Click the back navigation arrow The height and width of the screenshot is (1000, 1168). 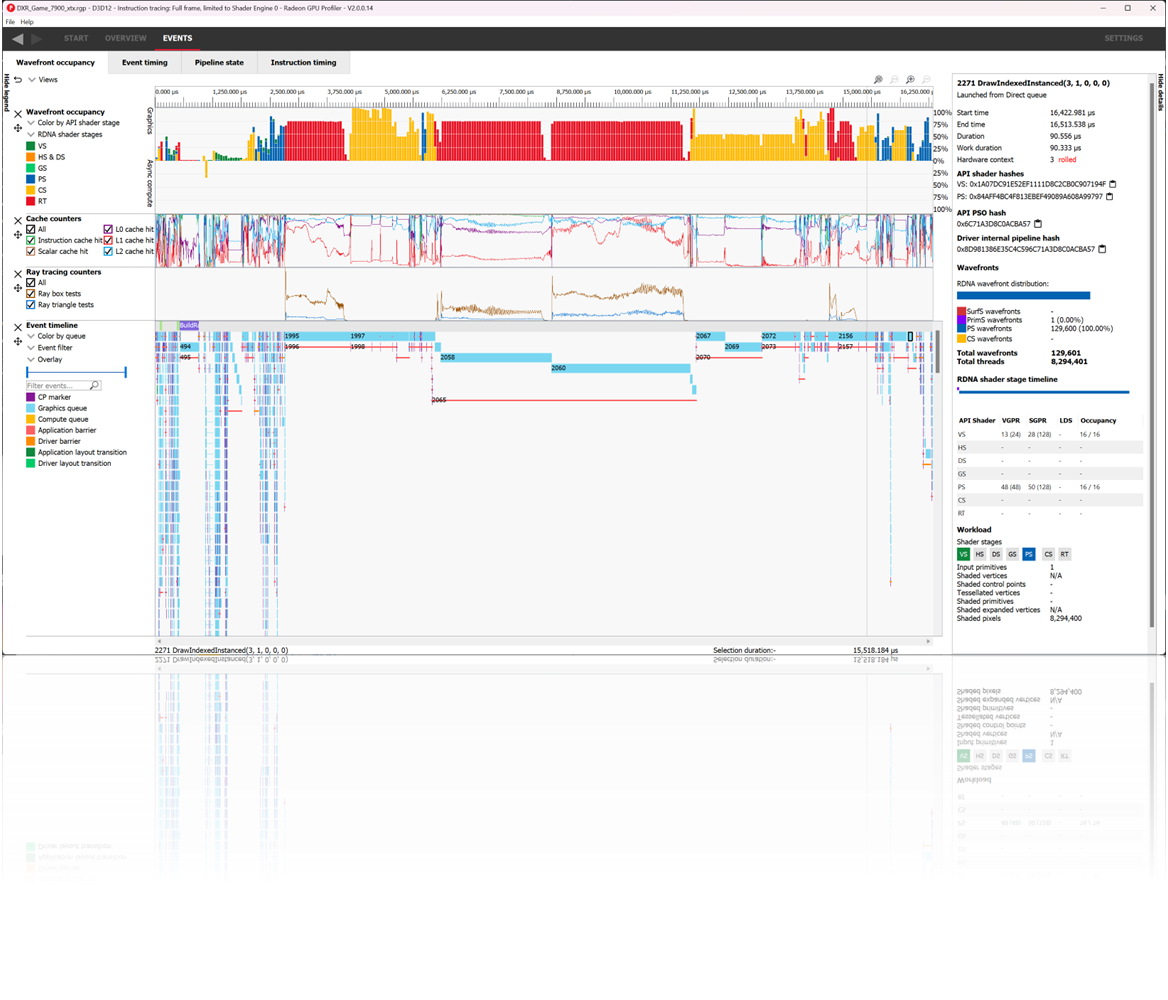15,38
